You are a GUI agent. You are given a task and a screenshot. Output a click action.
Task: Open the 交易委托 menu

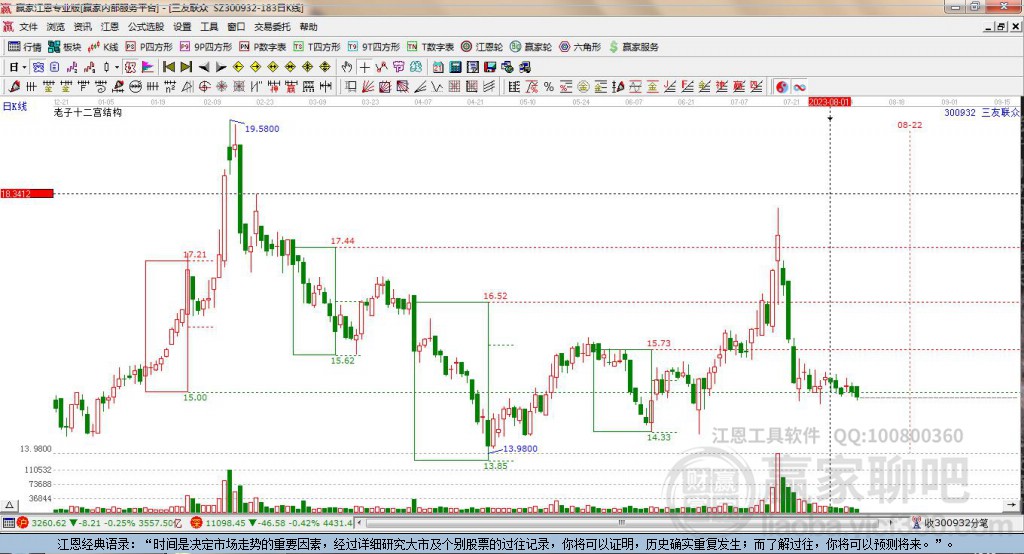pyautogui.click(x=272, y=27)
